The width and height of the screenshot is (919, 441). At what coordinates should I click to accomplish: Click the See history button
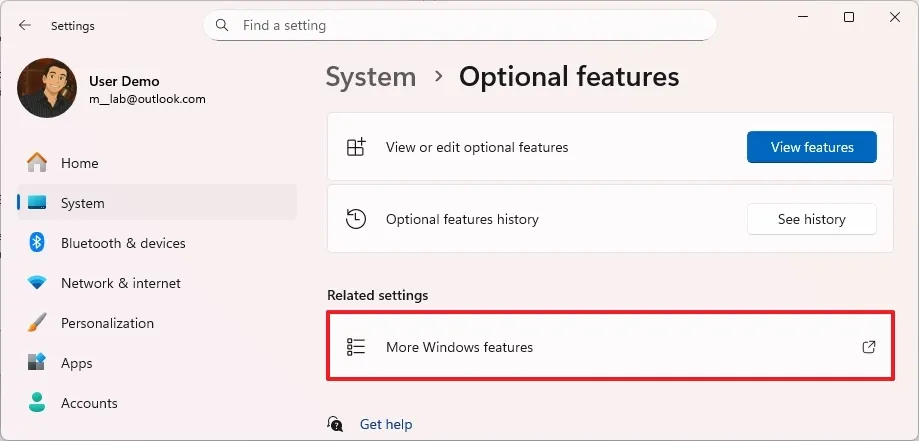click(812, 219)
